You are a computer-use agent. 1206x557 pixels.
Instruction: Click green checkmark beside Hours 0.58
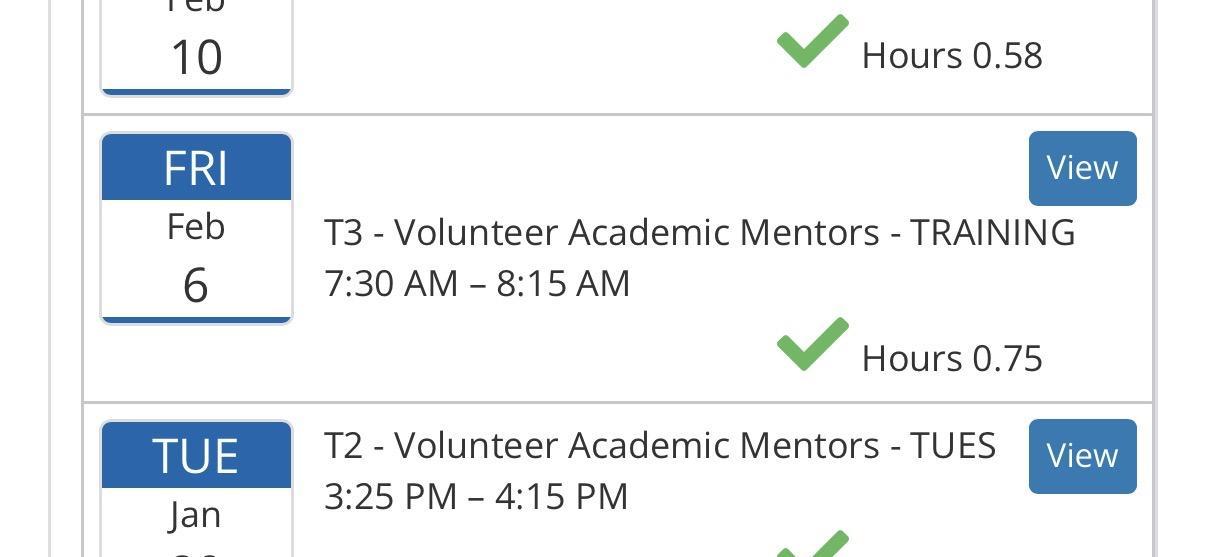pos(812,42)
